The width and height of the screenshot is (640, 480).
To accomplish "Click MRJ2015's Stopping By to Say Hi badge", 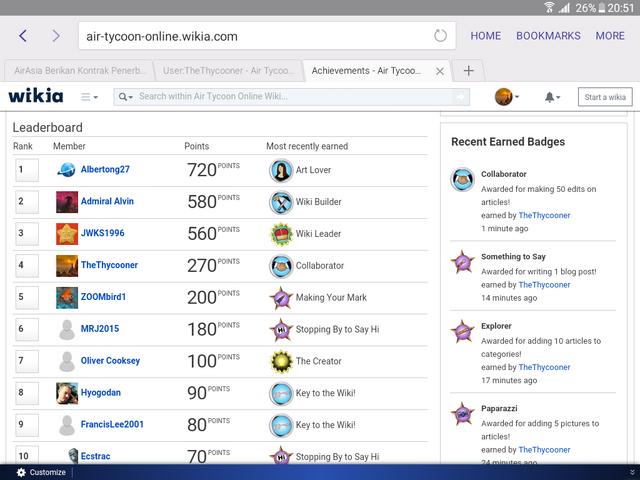I will [281, 329].
